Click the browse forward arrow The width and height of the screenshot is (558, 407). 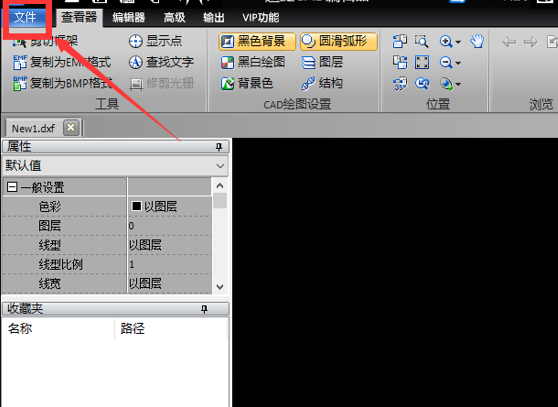531,42
